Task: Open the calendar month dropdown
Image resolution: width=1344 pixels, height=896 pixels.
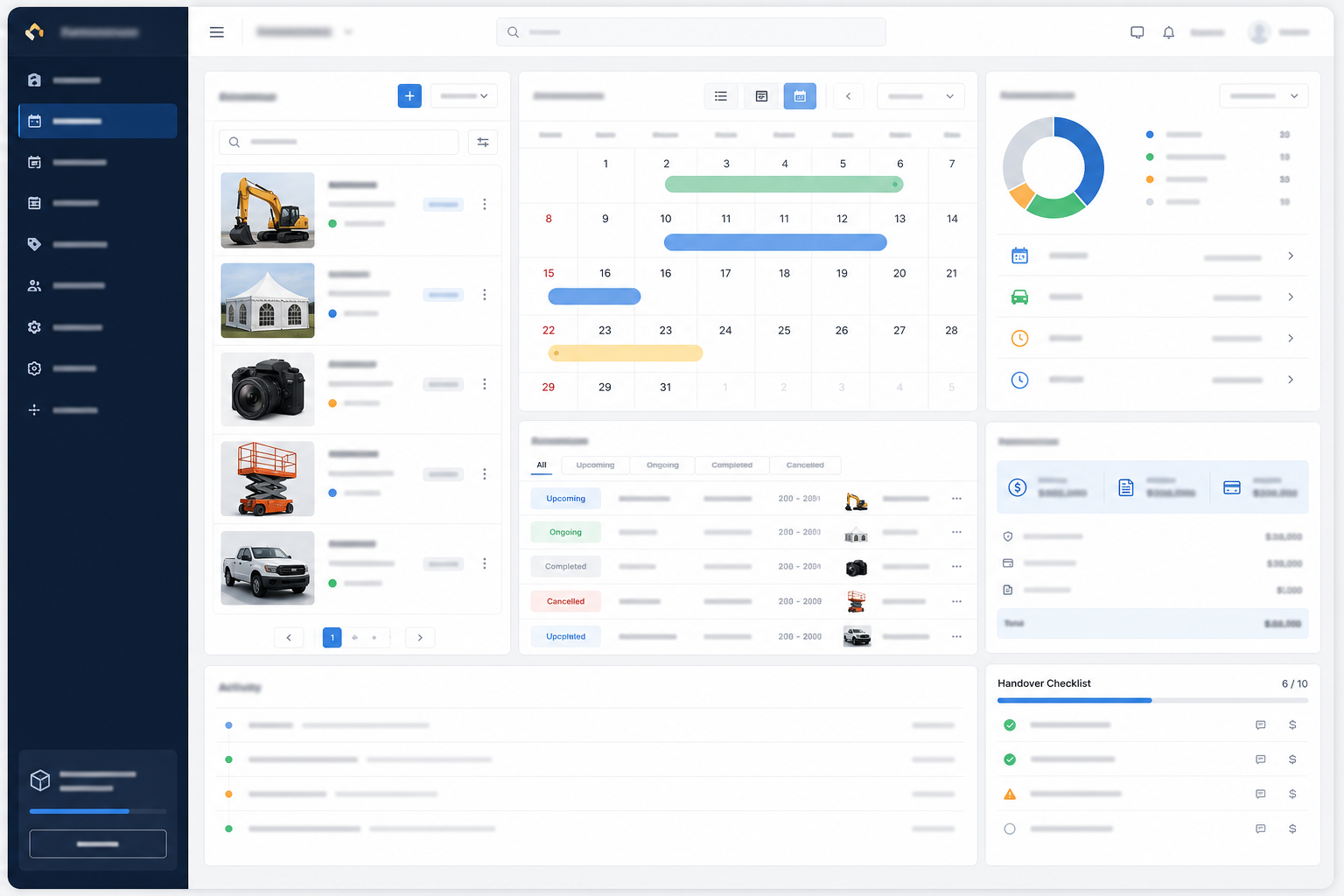Action: 920,96
